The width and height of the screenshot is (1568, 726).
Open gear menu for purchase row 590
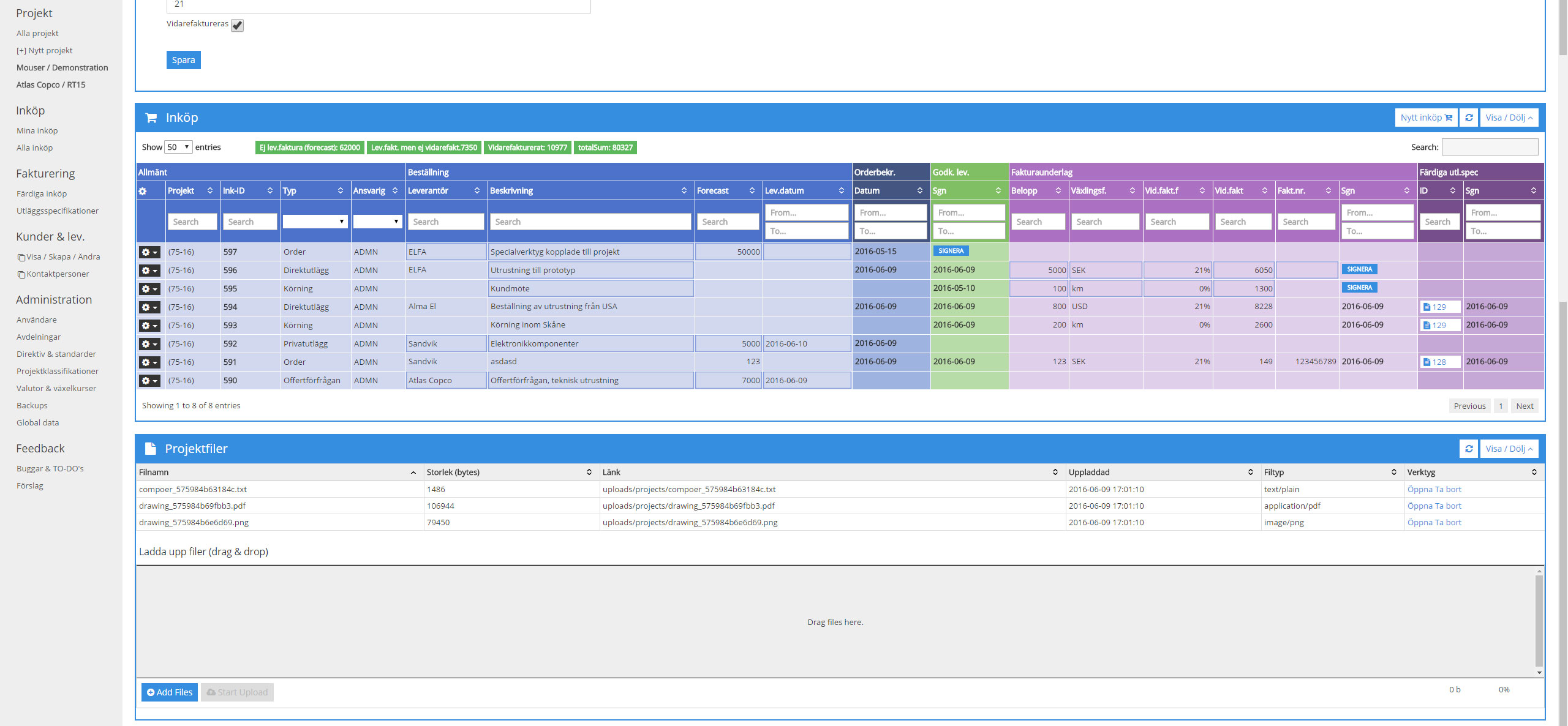[x=149, y=381]
